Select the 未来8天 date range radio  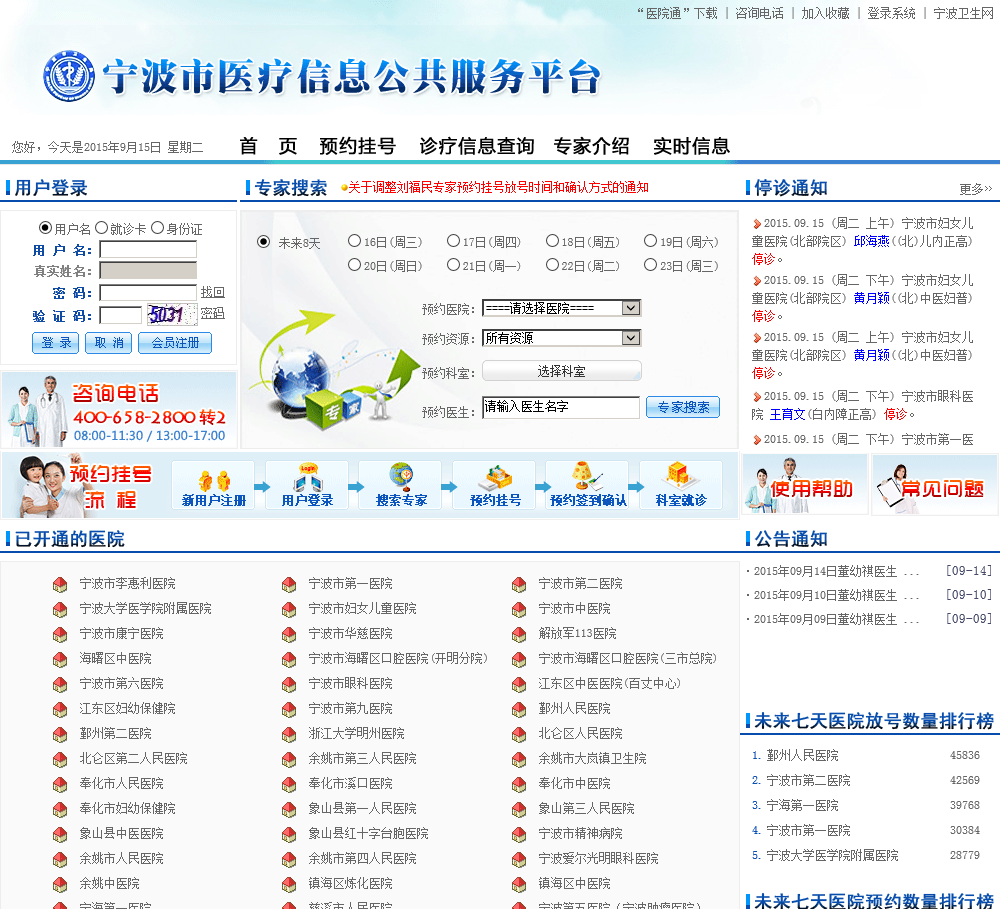point(263,242)
